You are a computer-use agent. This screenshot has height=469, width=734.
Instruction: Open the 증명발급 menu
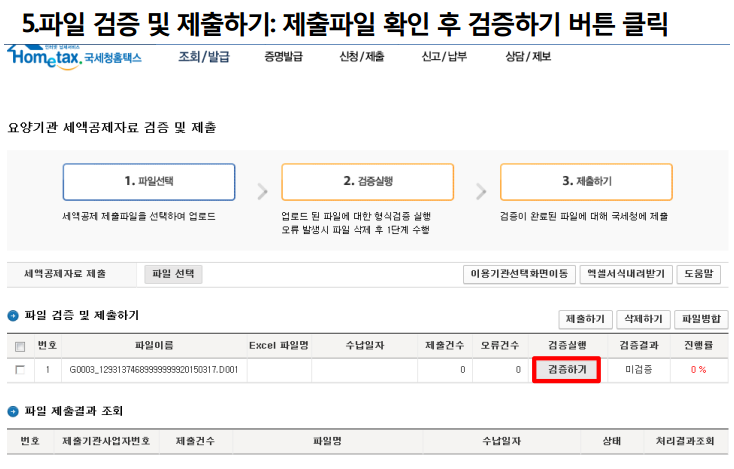283,57
